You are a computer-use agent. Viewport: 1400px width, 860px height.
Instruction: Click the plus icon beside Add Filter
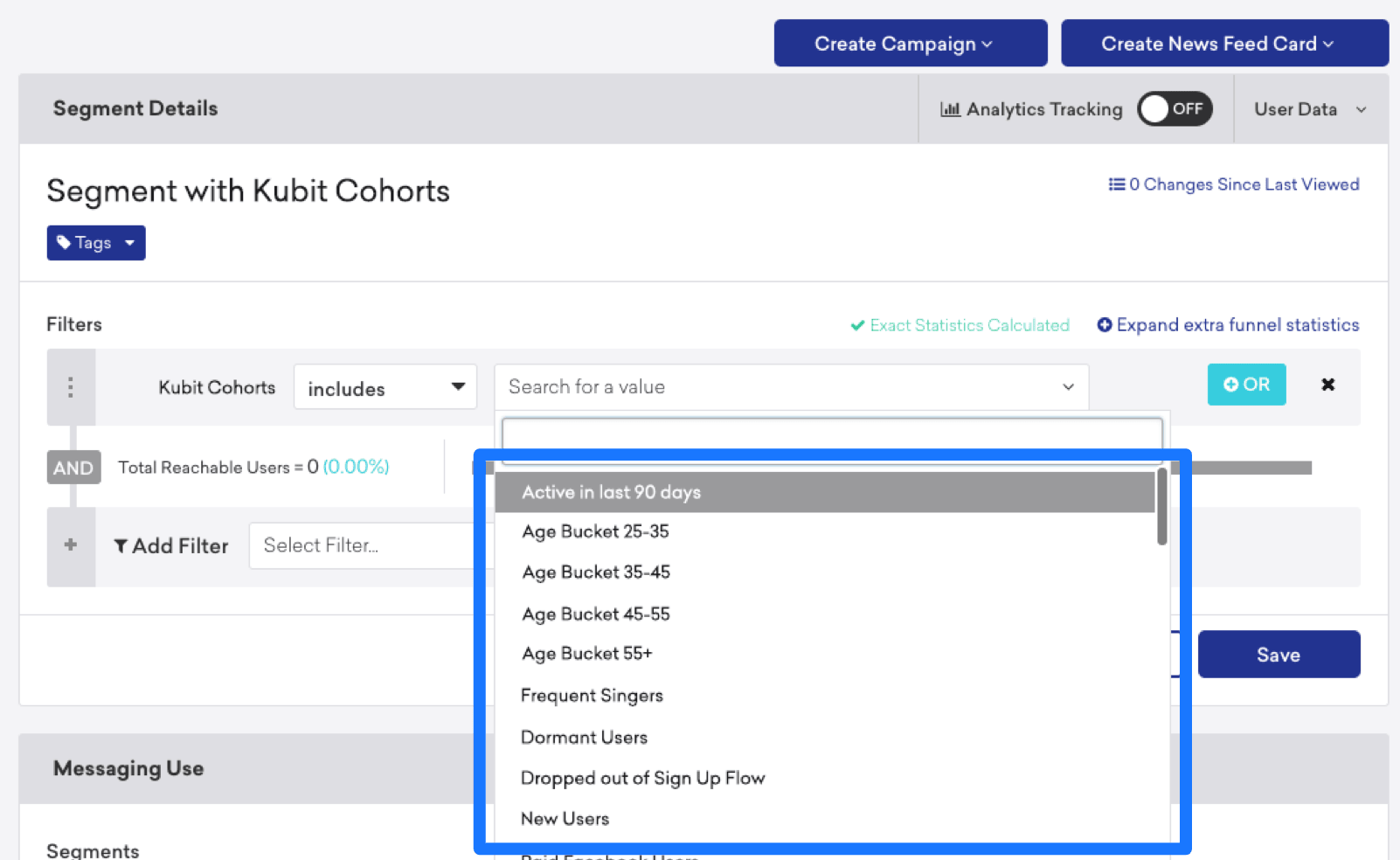71,545
